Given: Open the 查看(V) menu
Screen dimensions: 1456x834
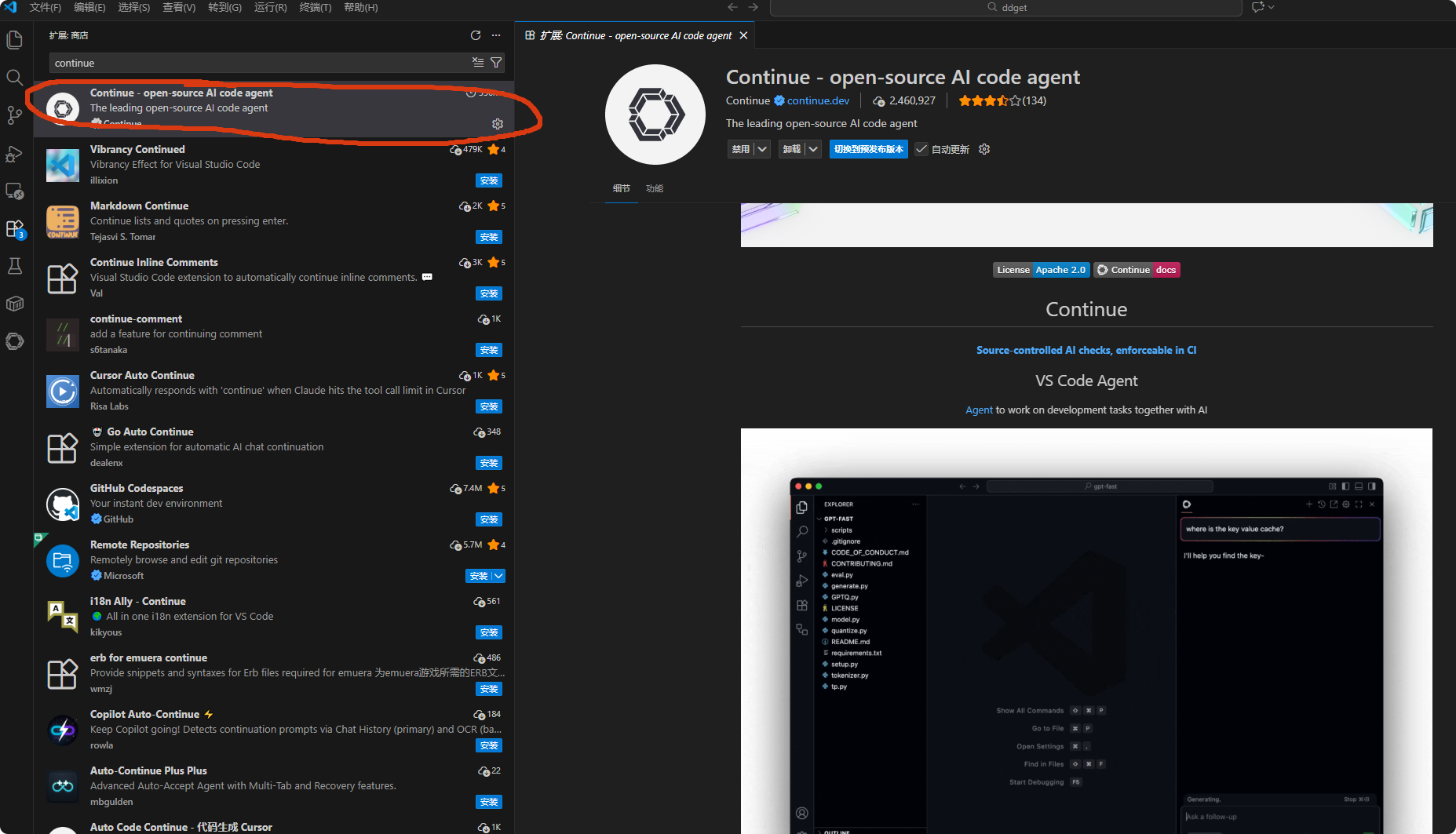Looking at the screenshot, I should click(179, 7).
